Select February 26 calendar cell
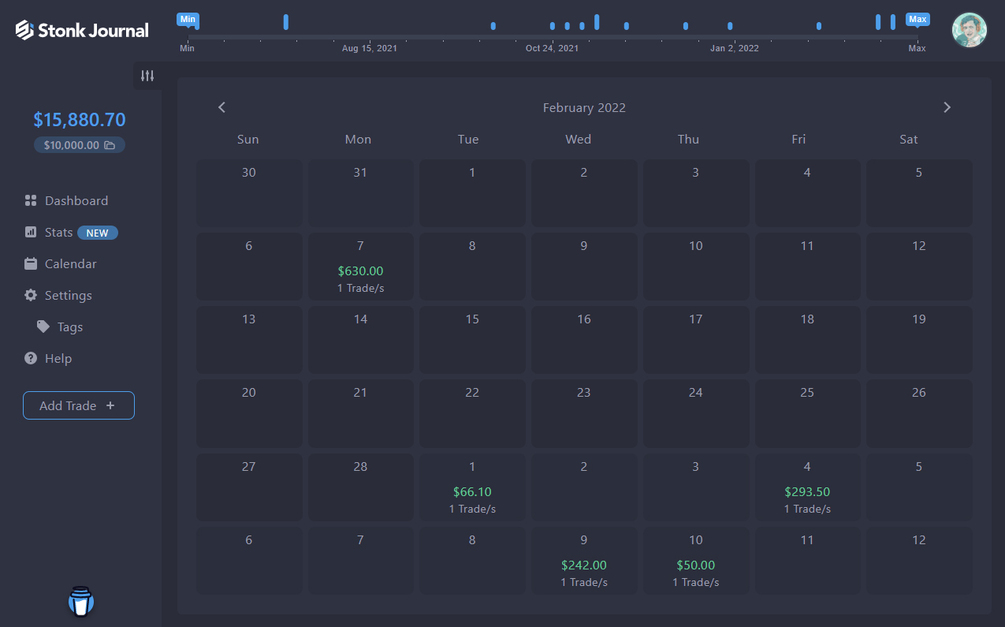 pyautogui.click(x=919, y=414)
